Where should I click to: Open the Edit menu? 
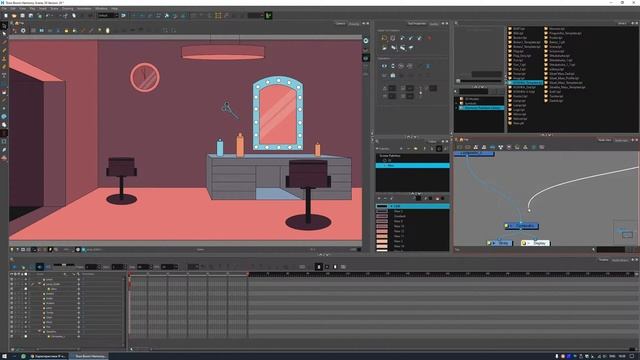point(13,9)
